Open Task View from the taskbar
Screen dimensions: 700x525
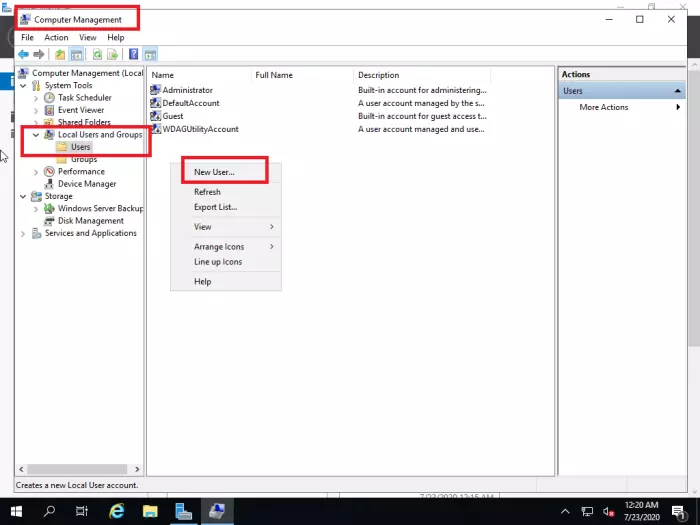[x=82, y=511]
